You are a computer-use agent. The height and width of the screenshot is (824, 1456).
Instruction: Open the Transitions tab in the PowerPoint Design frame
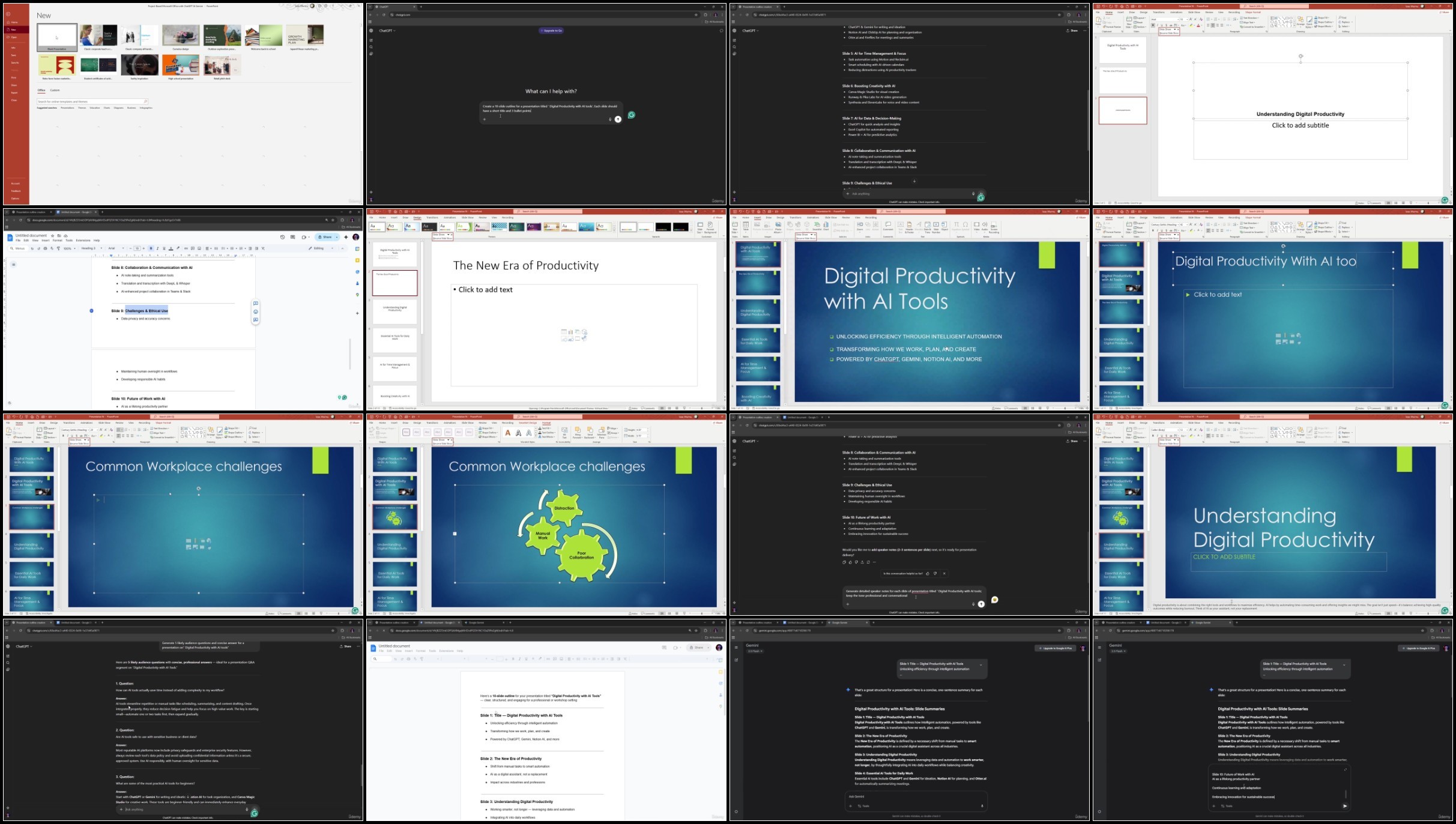pos(432,217)
